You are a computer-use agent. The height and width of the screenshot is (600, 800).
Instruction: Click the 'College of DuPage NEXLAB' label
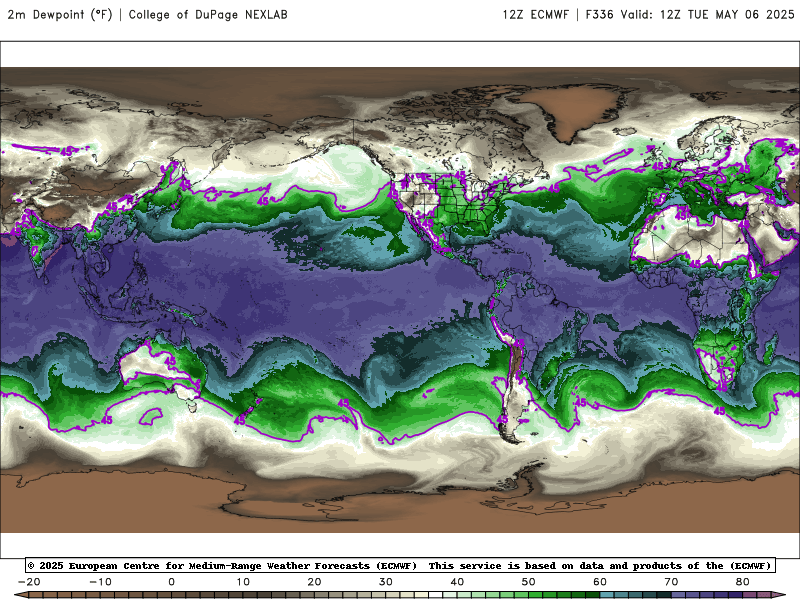pos(208,14)
